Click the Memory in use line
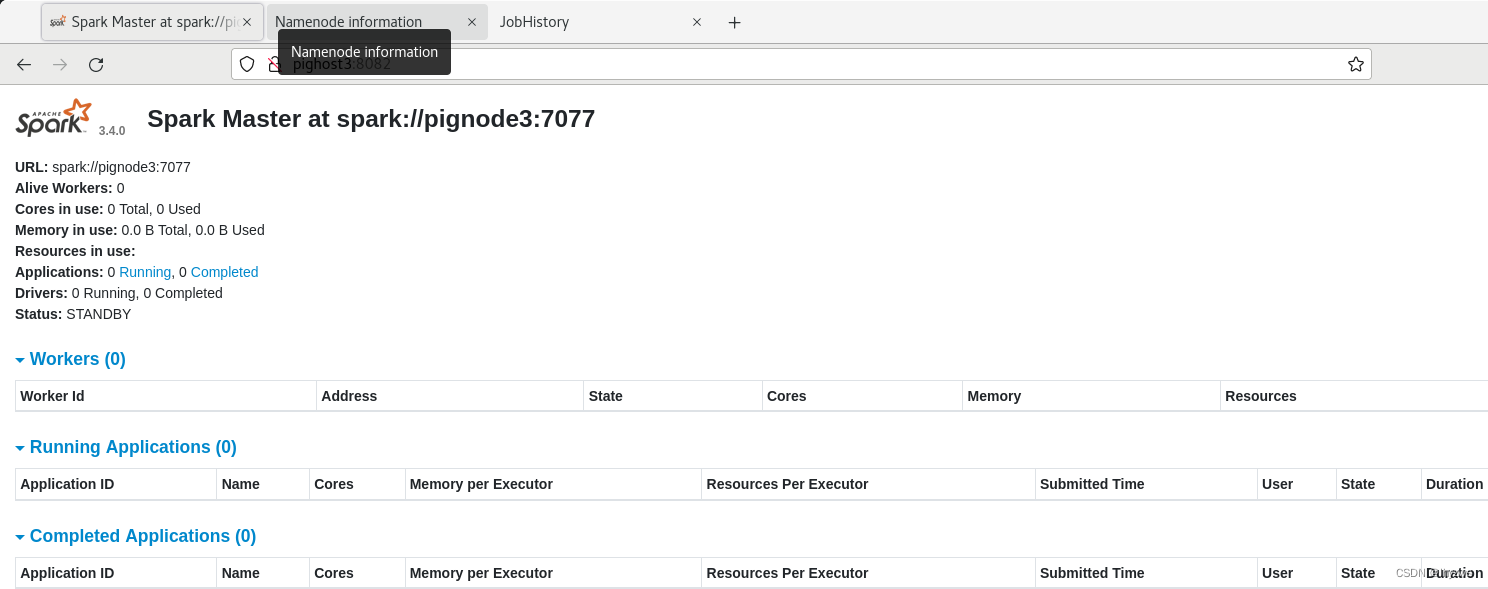The image size is (1488, 589). coord(140,230)
